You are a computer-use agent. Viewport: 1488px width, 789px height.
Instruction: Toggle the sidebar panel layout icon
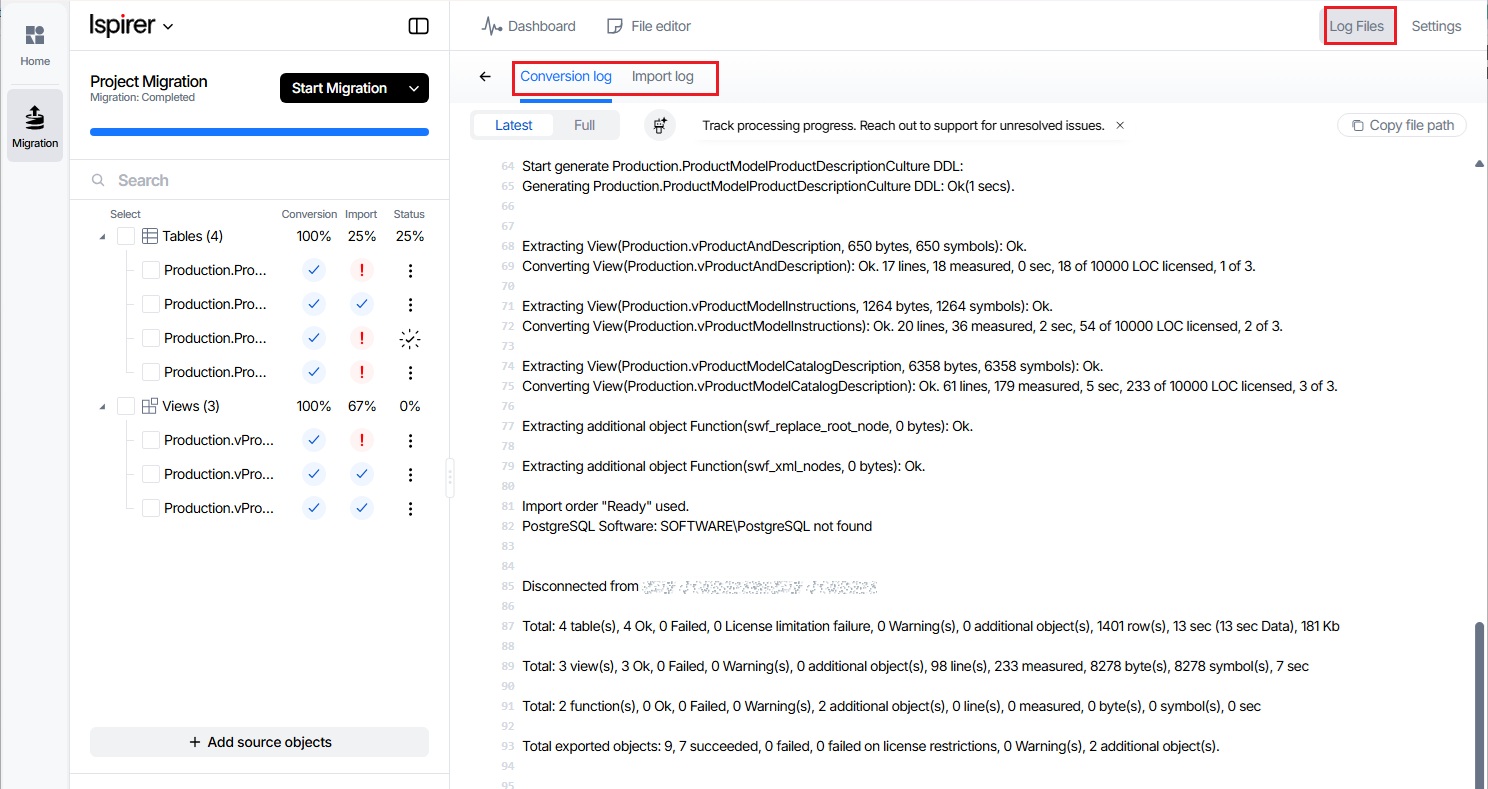(419, 26)
